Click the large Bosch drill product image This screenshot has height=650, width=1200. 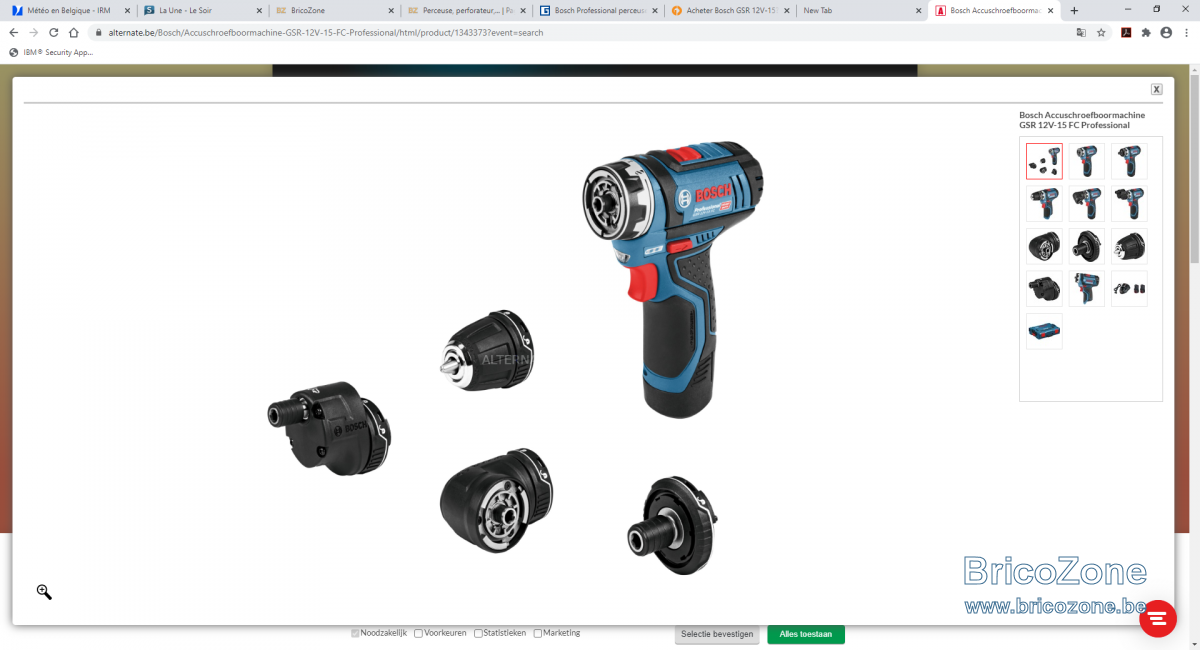[672, 278]
